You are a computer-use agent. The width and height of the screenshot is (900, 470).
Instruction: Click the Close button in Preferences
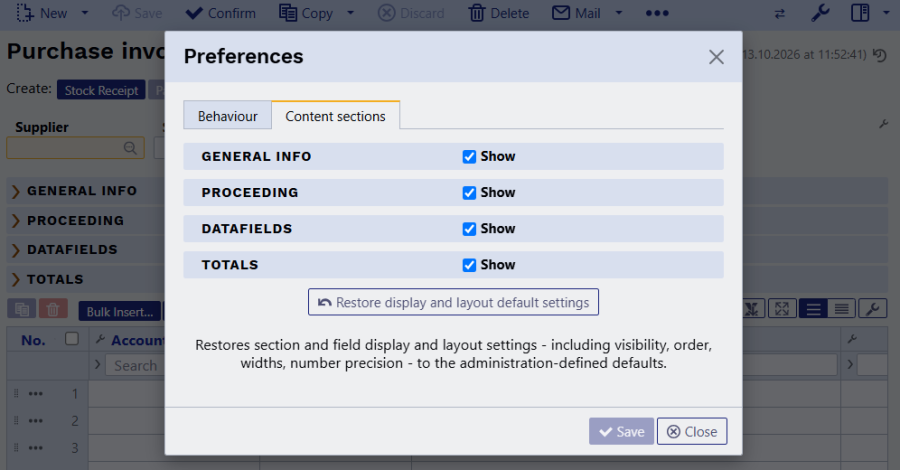point(692,432)
